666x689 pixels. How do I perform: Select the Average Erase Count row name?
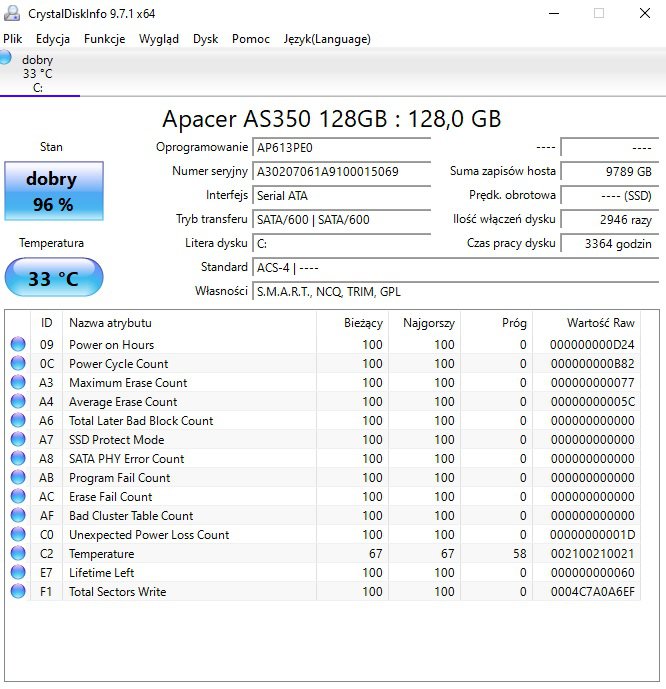pos(123,402)
